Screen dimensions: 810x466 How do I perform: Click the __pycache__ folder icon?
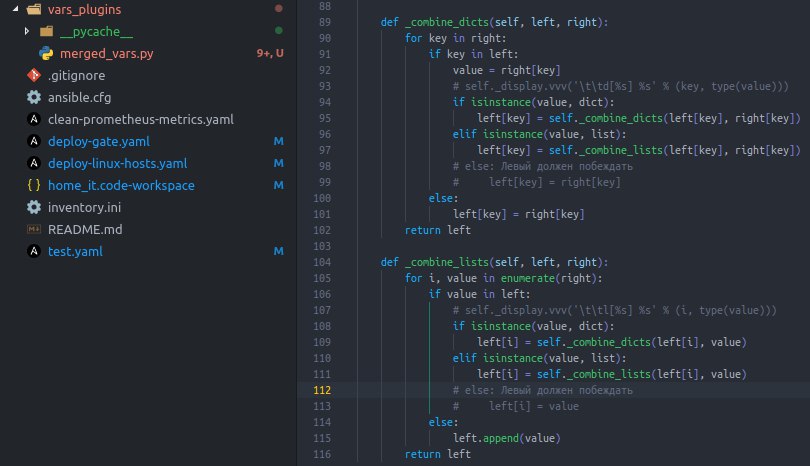(46, 31)
